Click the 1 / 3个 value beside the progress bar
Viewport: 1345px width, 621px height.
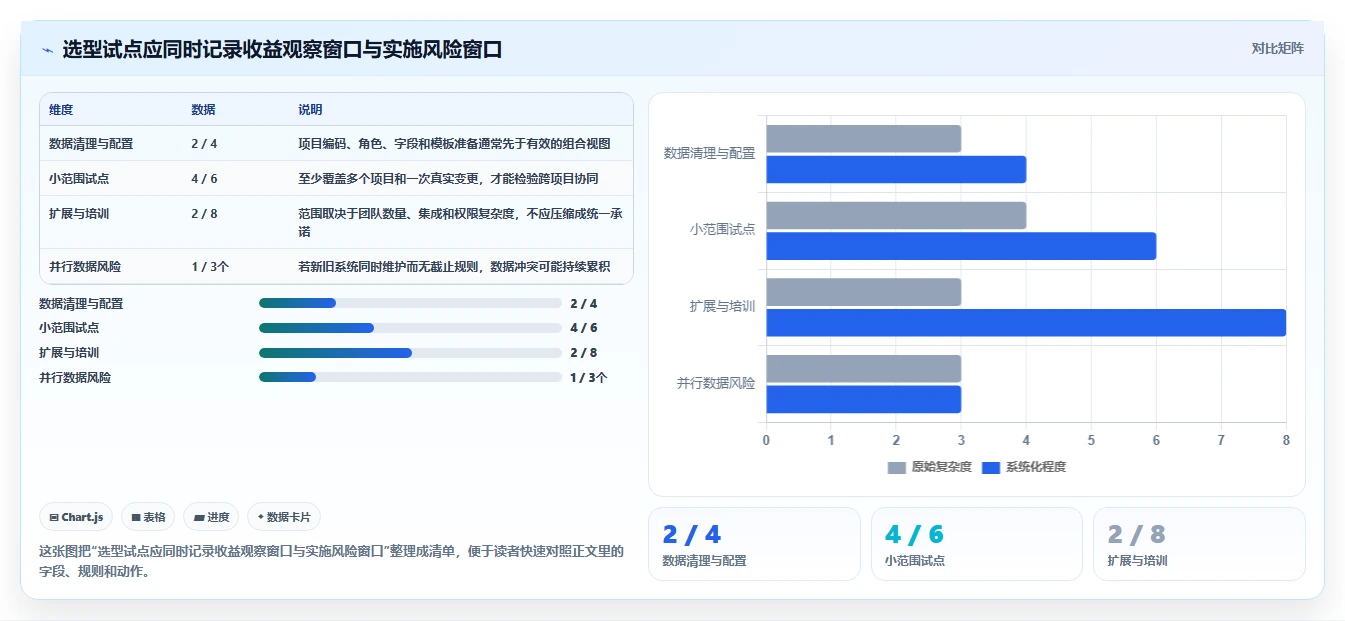589,378
